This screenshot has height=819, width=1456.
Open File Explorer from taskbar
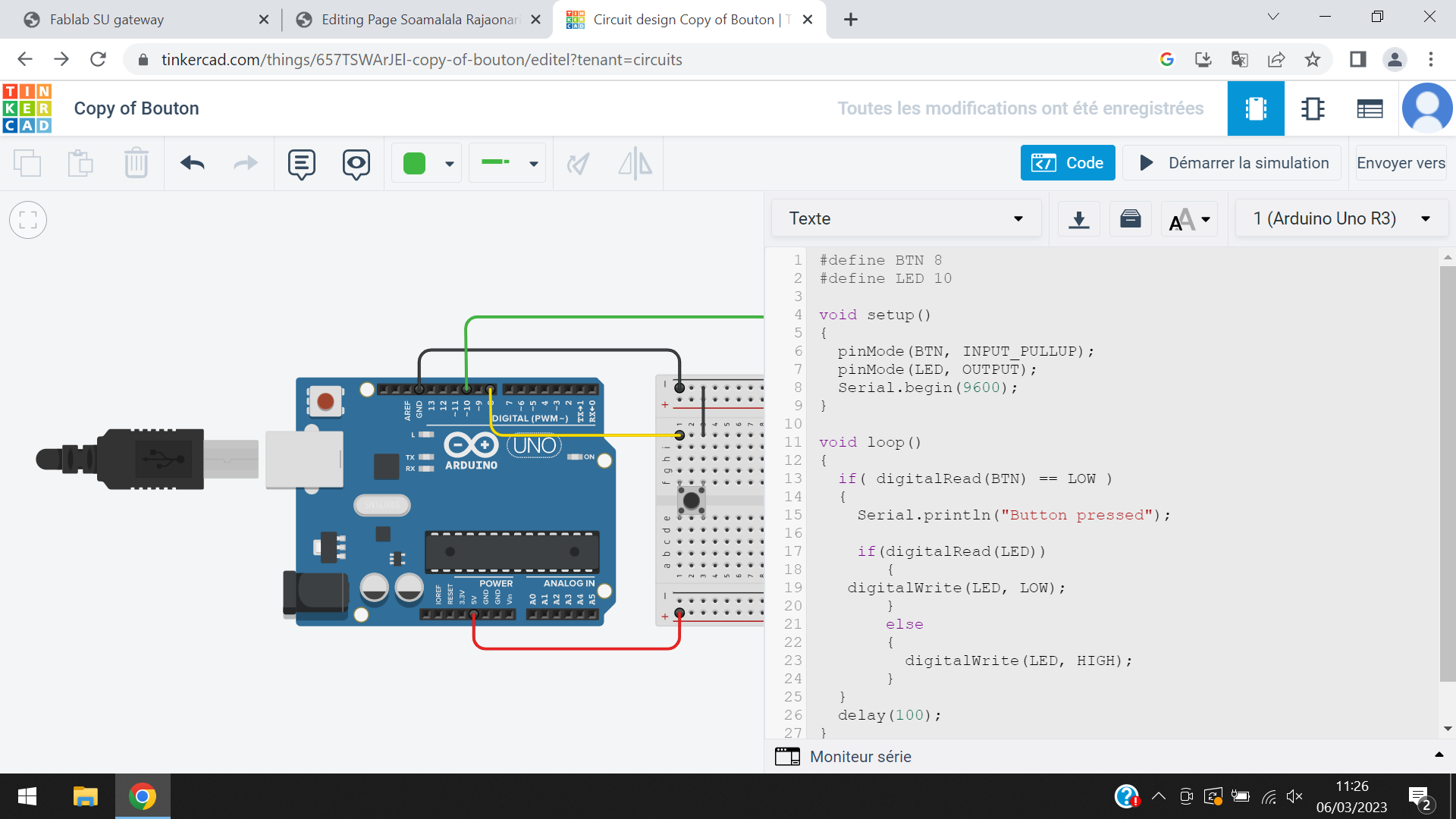[x=86, y=797]
